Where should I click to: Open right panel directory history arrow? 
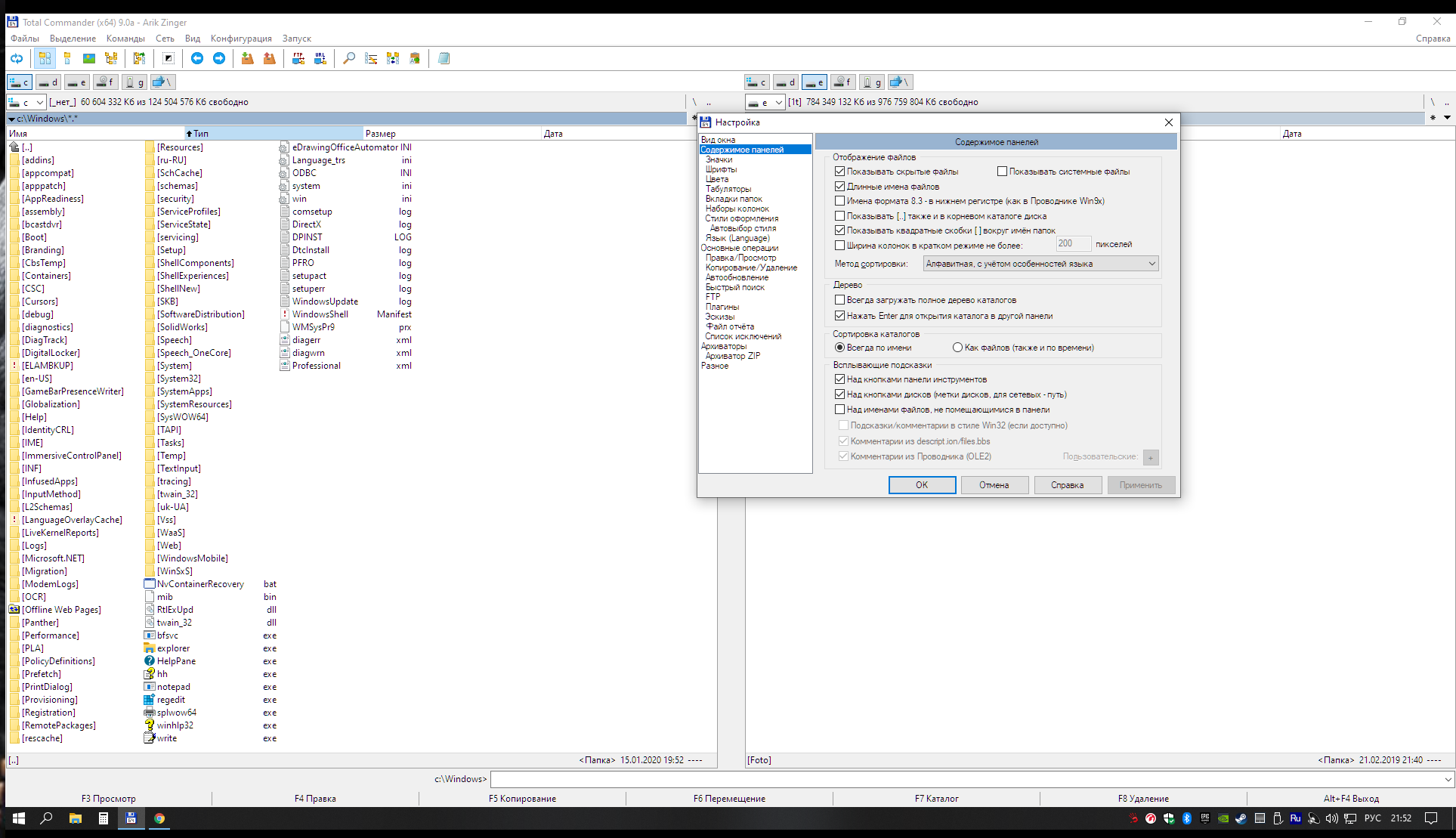tap(1447, 118)
